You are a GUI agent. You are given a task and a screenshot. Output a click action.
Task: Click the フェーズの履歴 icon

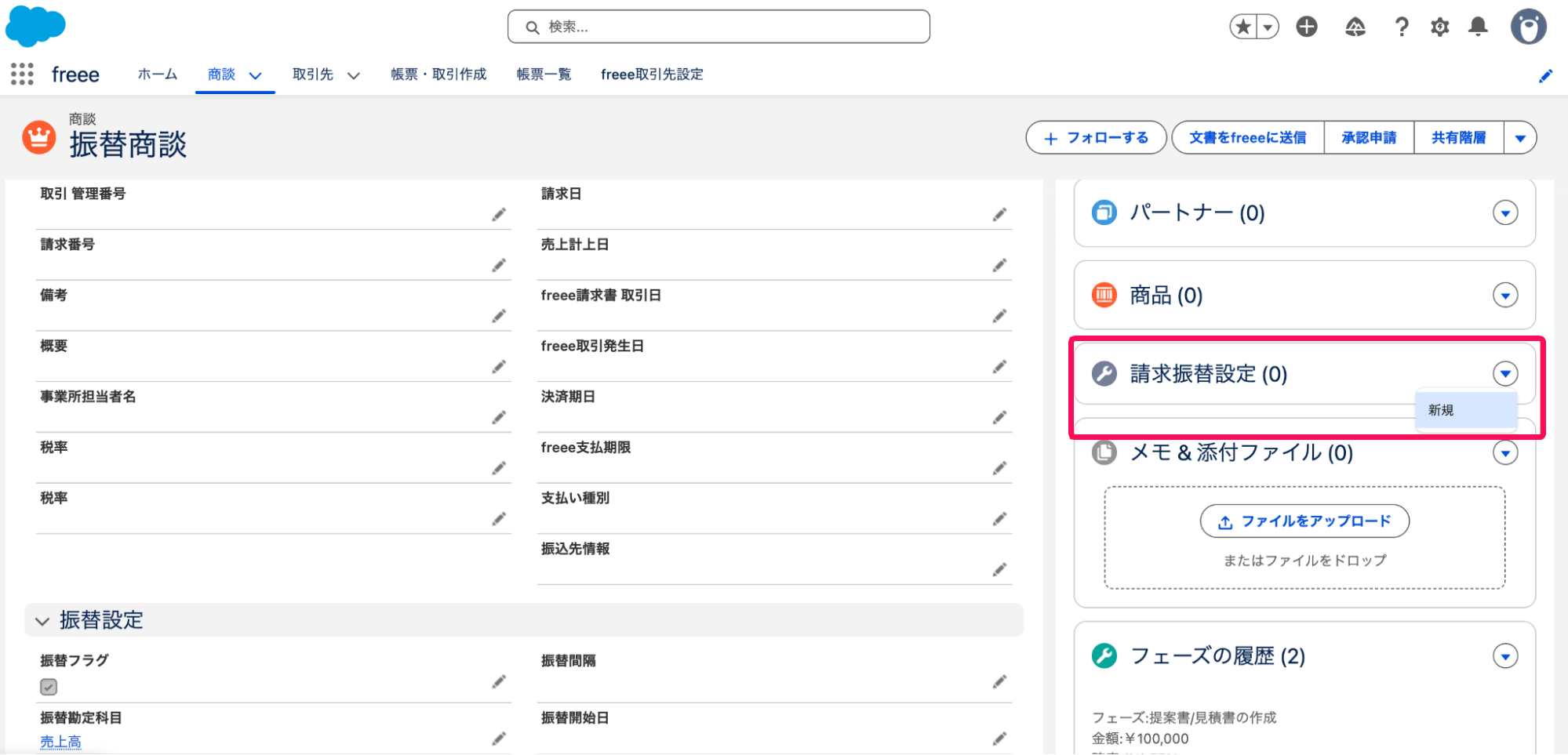click(1104, 655)
